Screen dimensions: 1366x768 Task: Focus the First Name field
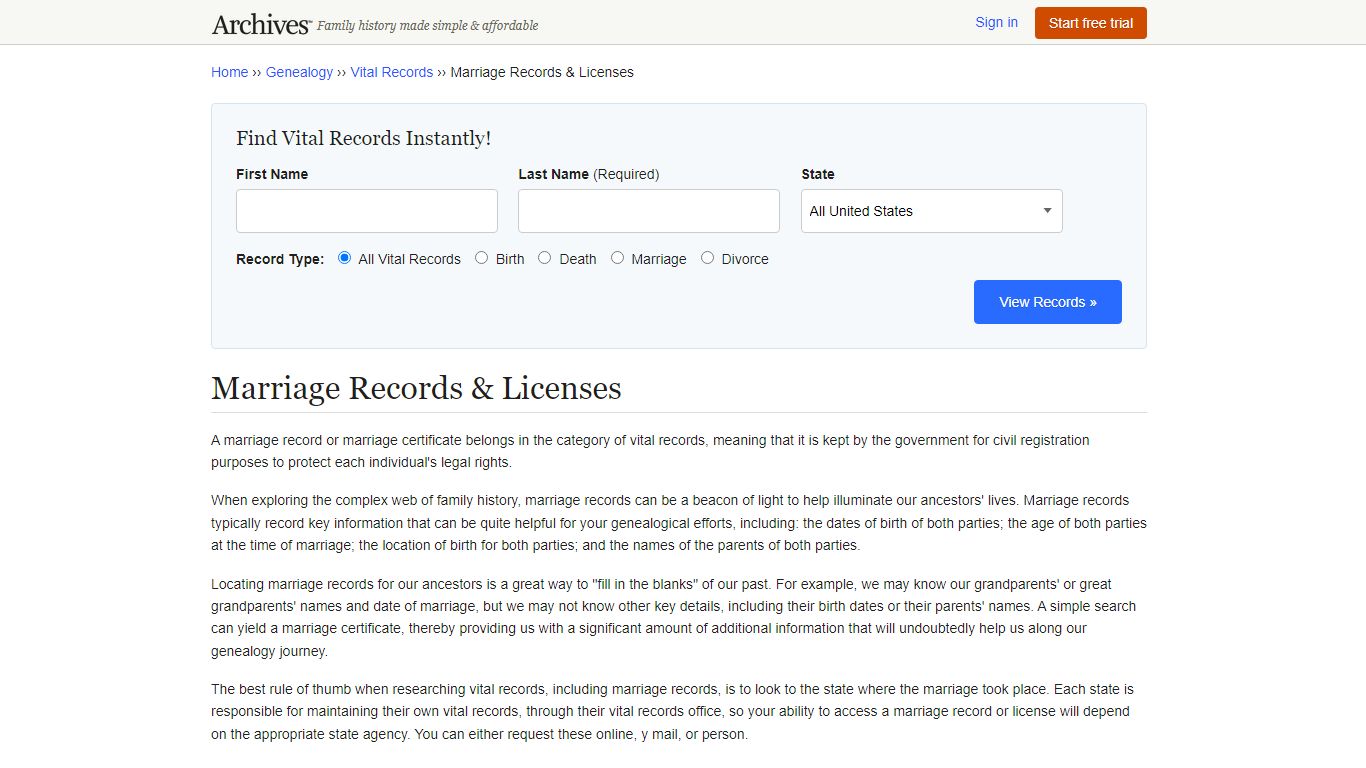[x=367, y=211]
